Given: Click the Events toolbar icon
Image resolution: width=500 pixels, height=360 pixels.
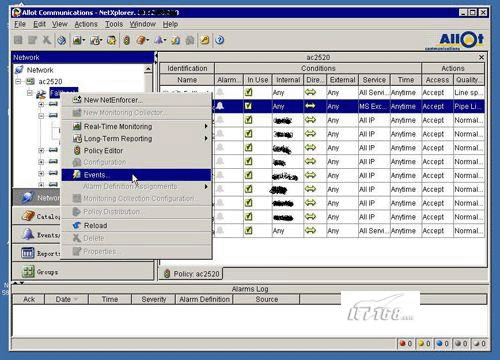Looking at the screenshot, I should click(176, 40).
